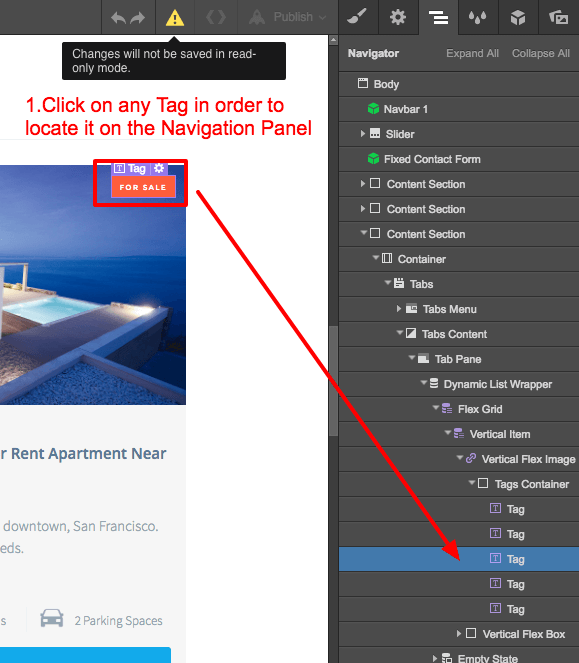579x663 pixels.
Task: Click the yellow warning triangle icon
Action: (175, 18)
